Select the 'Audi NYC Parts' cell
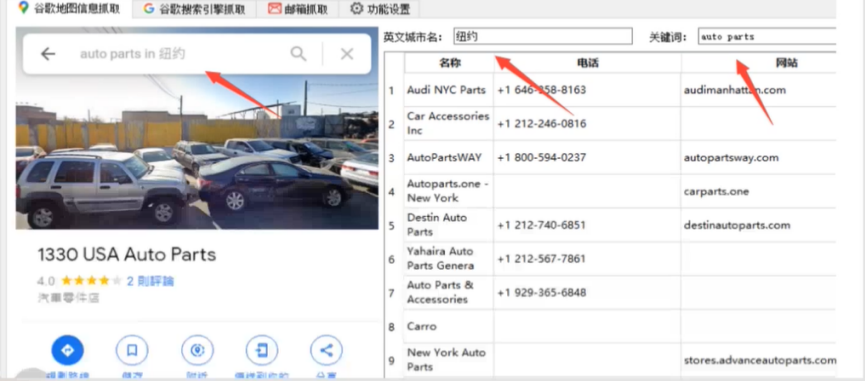Image resolution: width=865 pixels, height=381 pixels. click(449, 90)
